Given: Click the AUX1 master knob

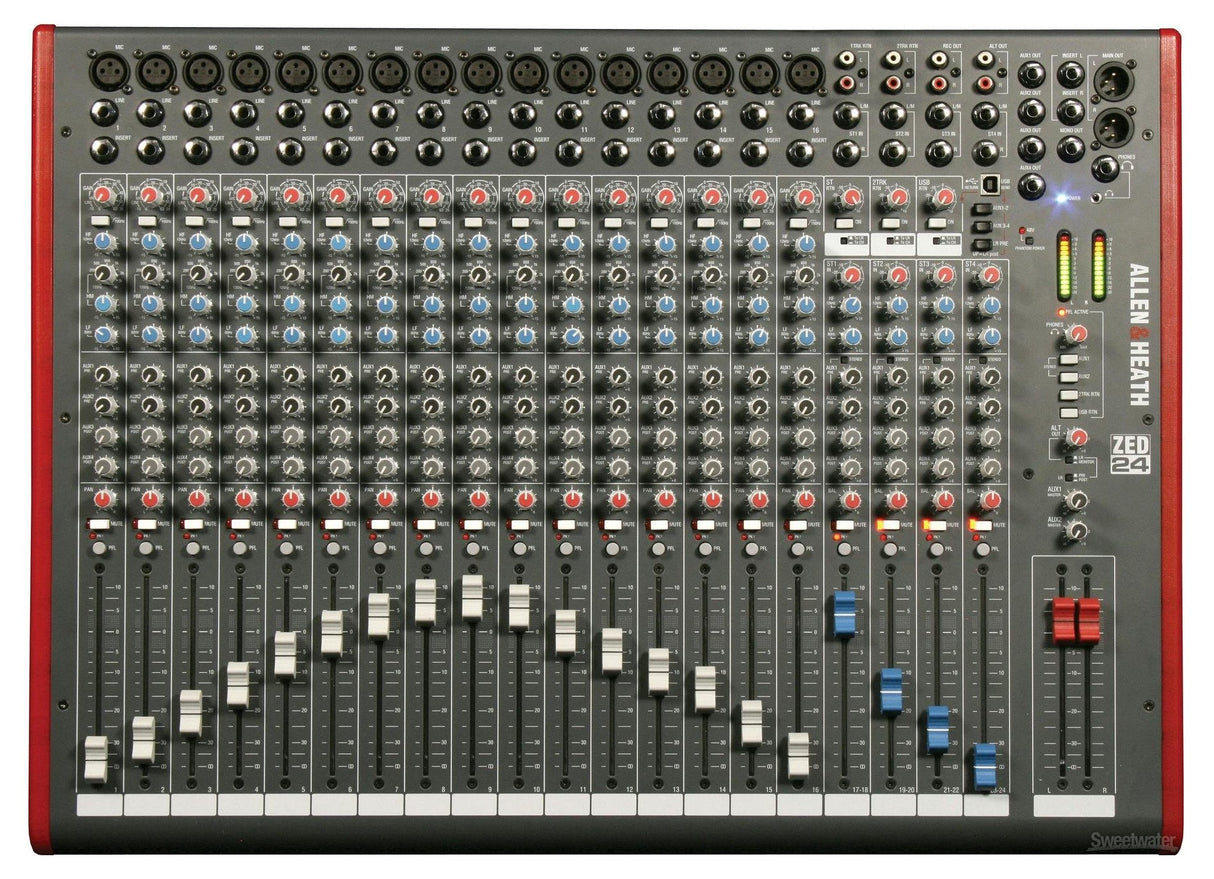Looking at the screenshot, I should tap(1077, 500).
